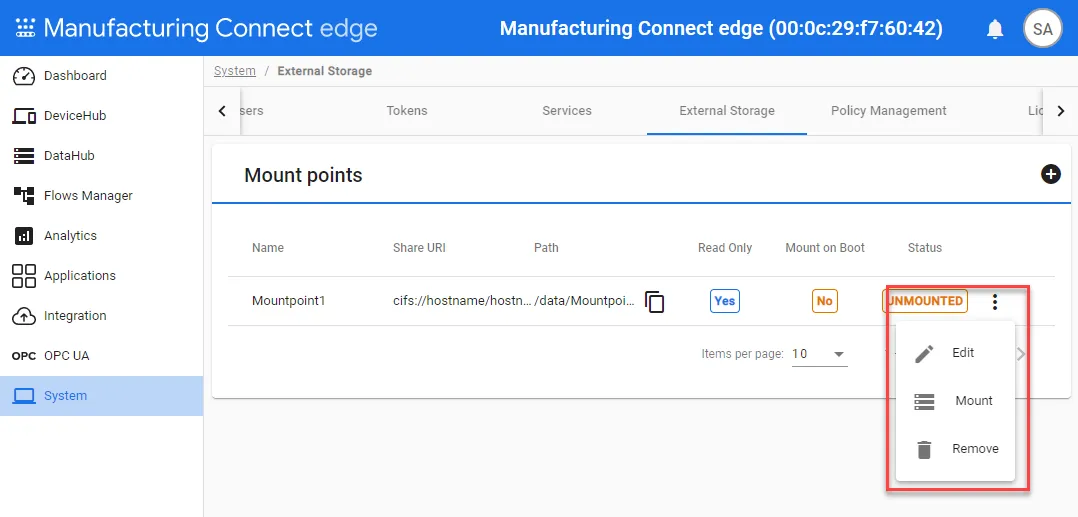Copy the Mountpoint1 path to clipboard
This screenshot has height=517, width=1078.
[654, 302]
